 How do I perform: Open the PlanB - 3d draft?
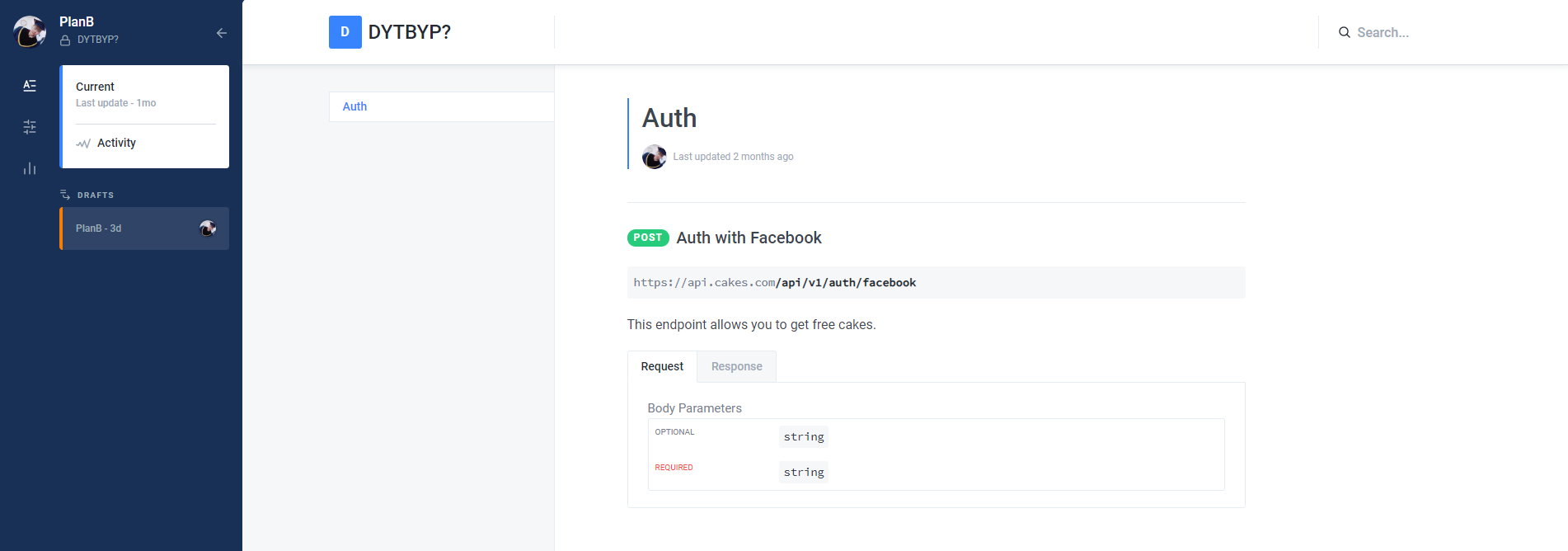(124, 228)
